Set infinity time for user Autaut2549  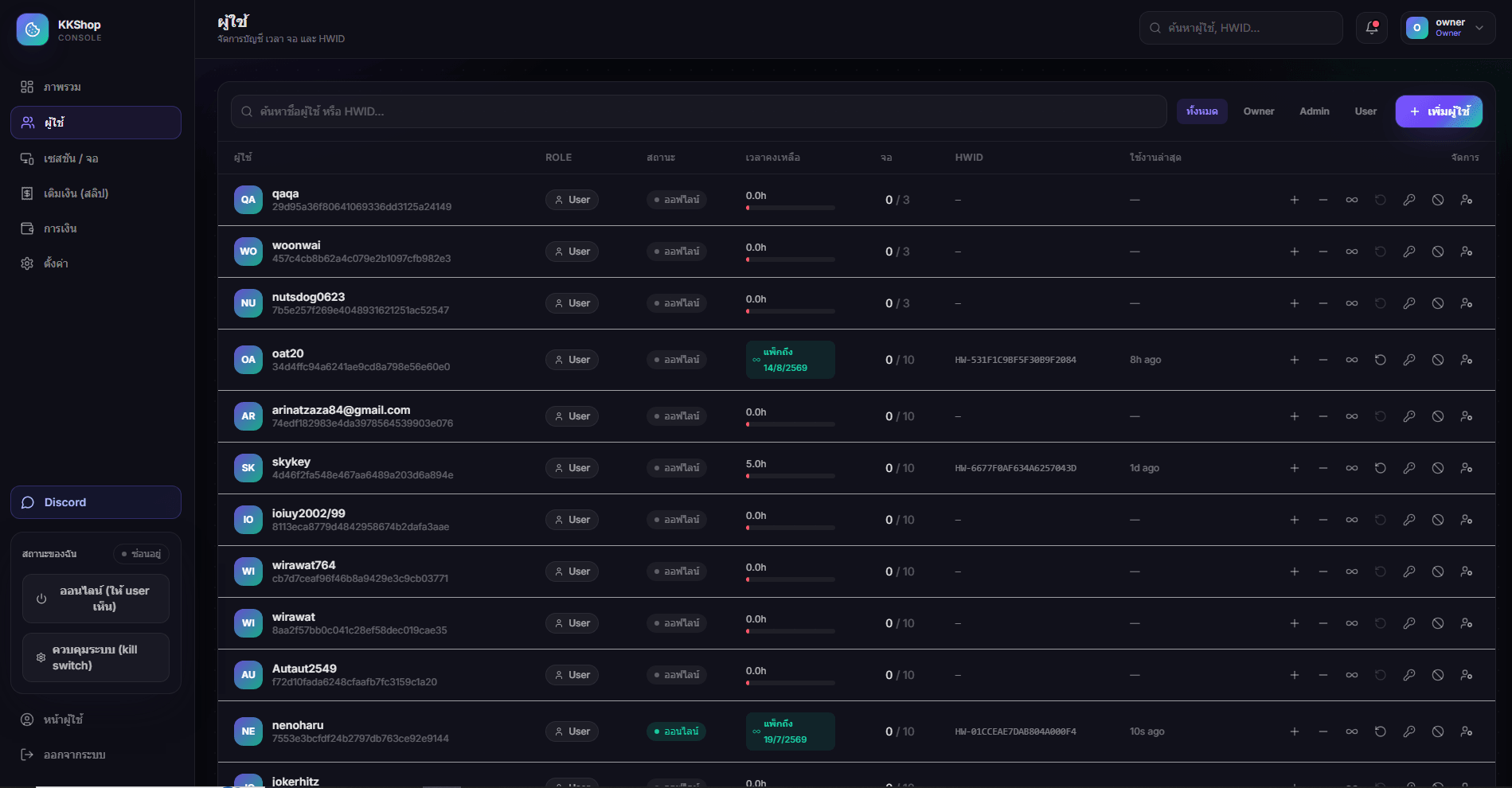click(1352, 675)
